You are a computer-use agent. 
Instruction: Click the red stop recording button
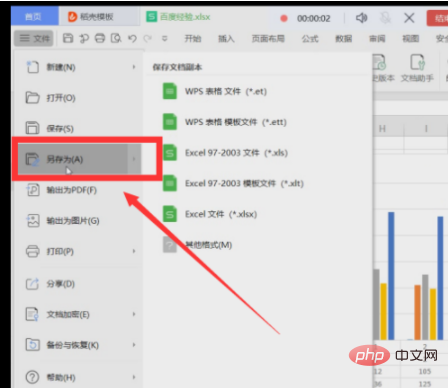[437, 18]
